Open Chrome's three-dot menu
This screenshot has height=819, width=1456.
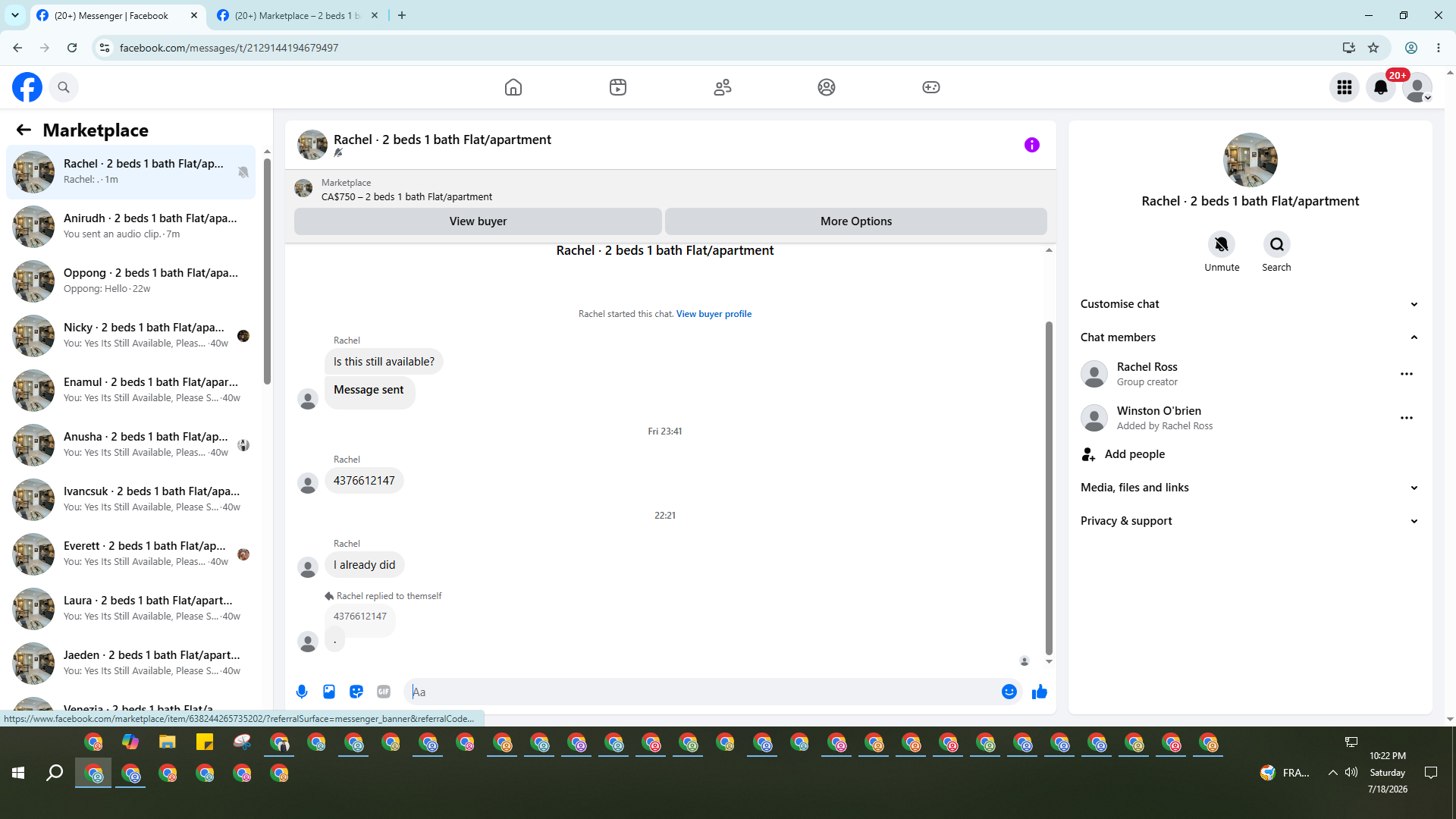1439,48
